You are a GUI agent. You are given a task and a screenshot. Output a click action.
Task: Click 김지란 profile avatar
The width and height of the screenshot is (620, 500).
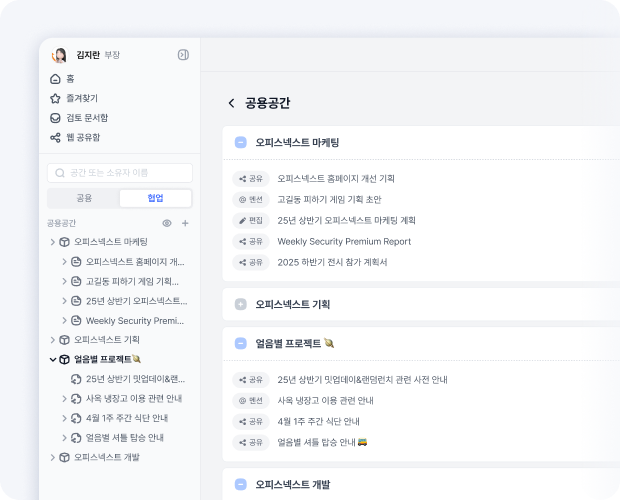[x=60, y=55]
